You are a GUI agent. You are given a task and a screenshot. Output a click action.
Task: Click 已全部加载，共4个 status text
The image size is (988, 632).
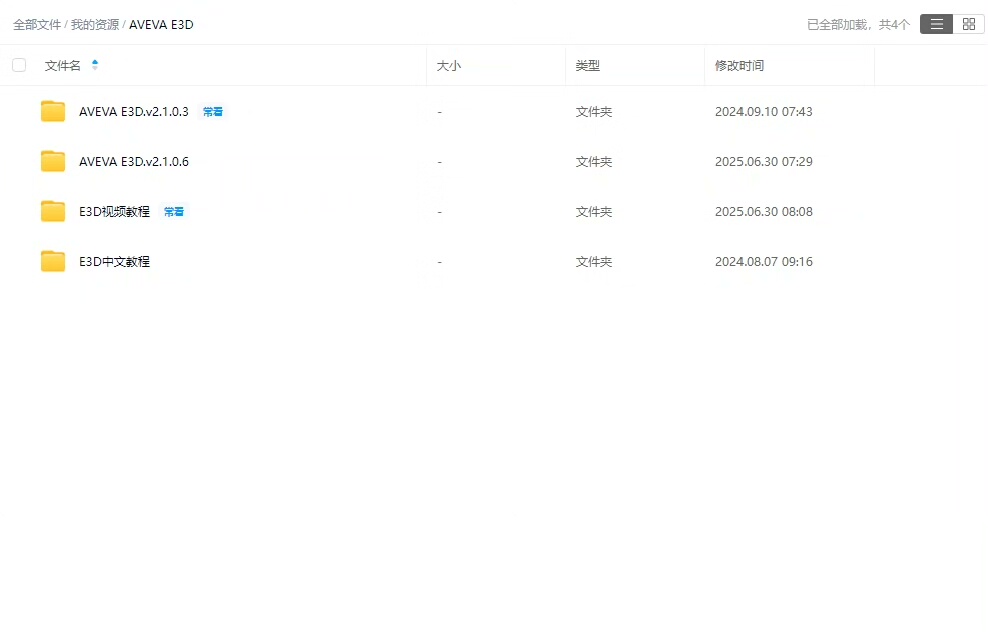click(x=858, y=25)
